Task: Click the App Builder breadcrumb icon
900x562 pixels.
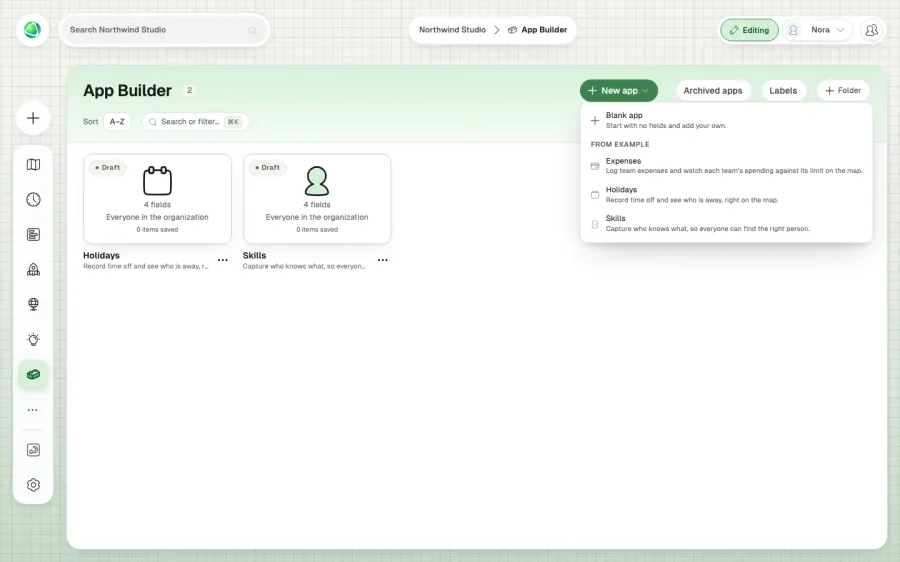Action: pos(513,30)
